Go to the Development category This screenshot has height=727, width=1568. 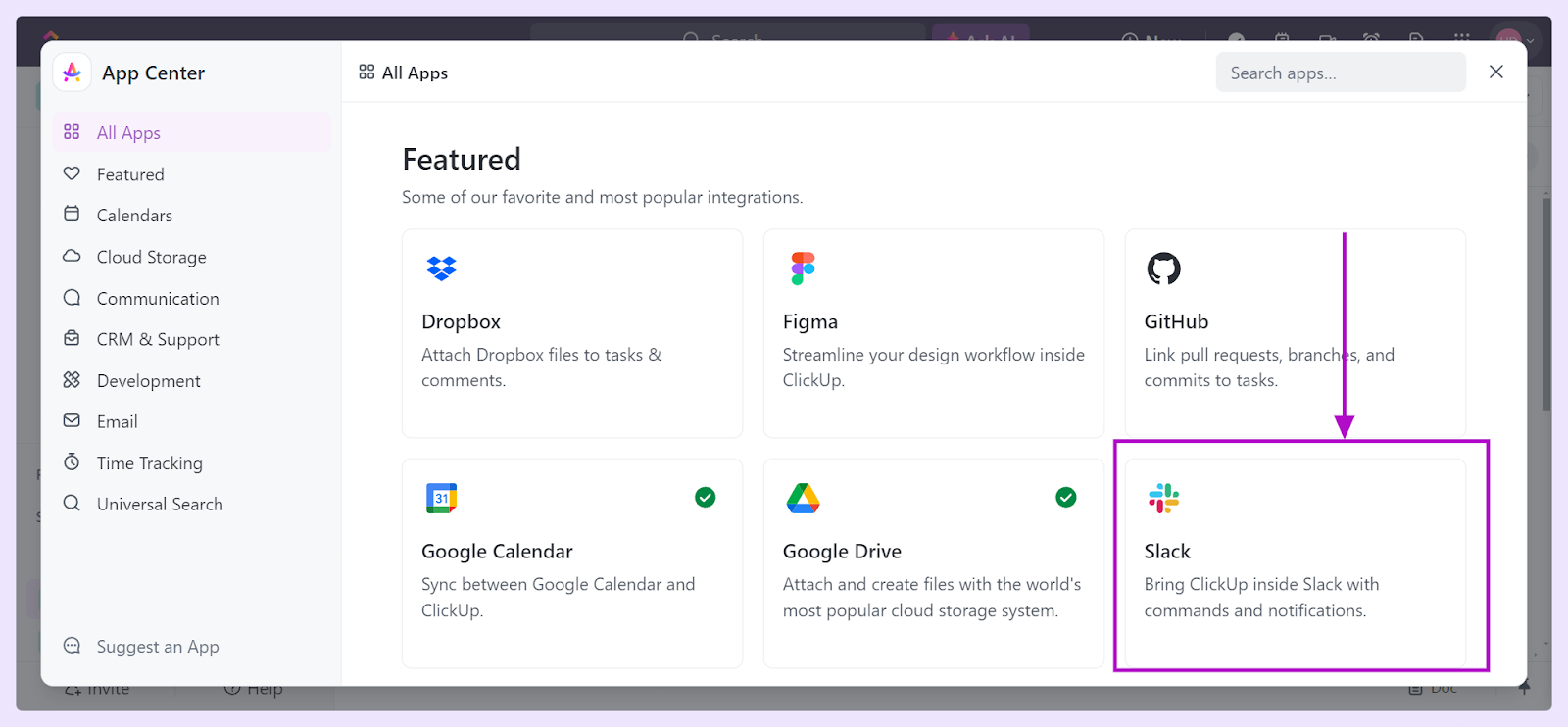pos(192,380)
